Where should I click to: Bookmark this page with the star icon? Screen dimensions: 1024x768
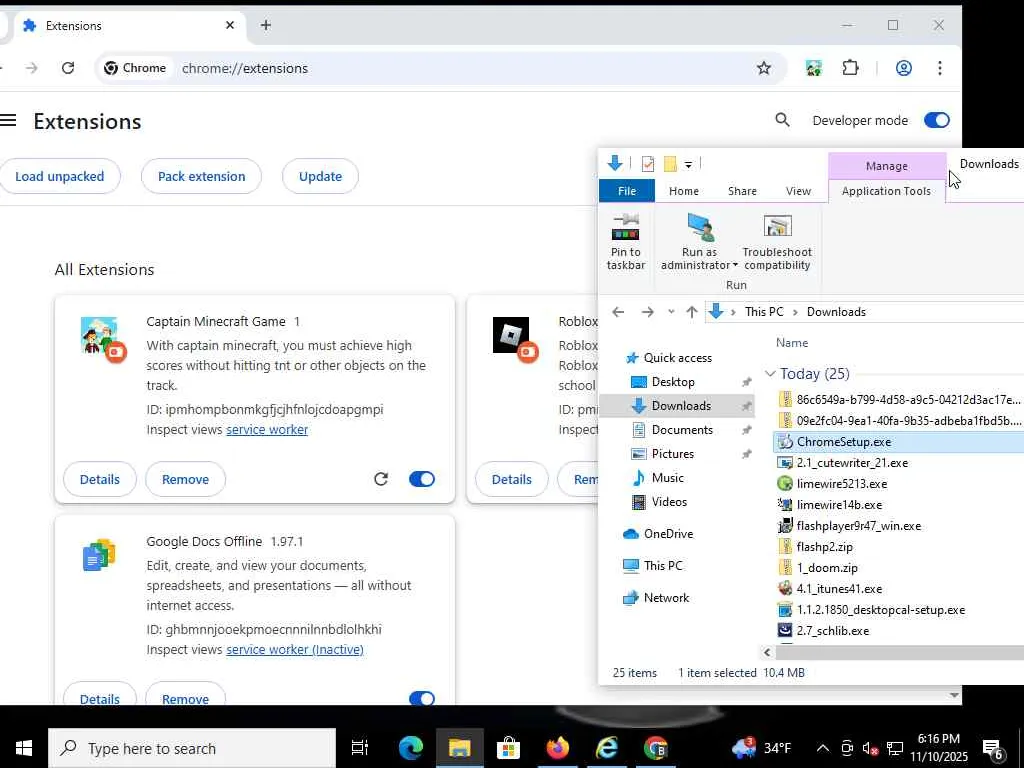763,68
